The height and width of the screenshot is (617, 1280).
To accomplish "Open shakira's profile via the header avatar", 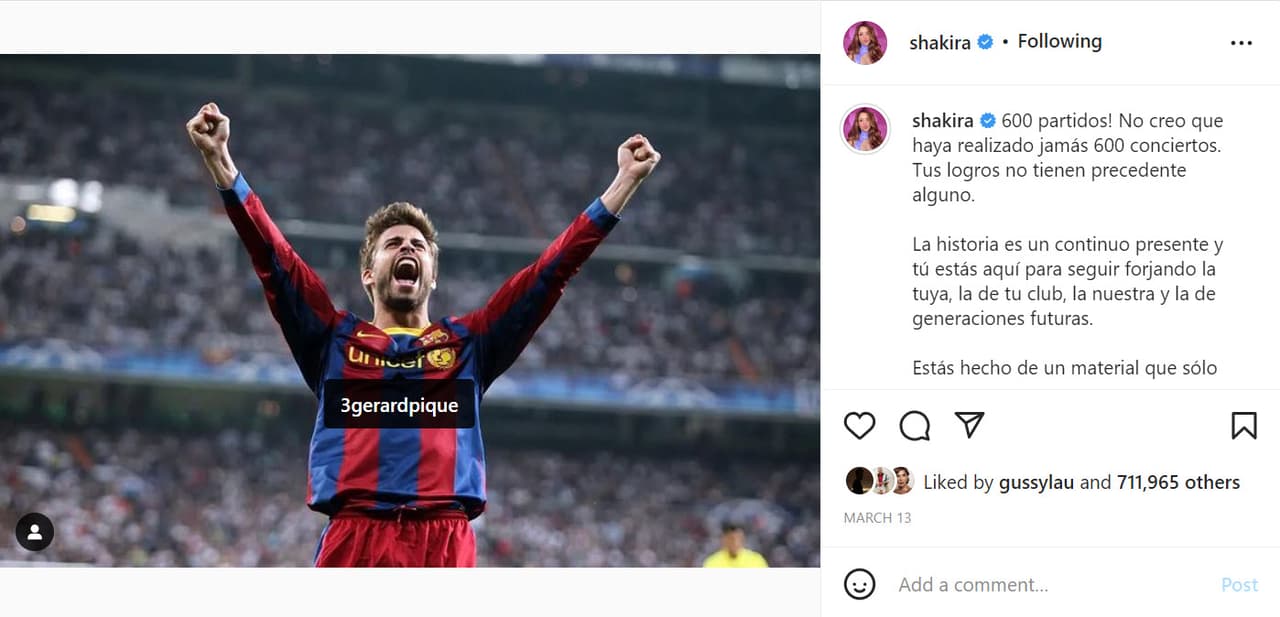I will (865, 42).
